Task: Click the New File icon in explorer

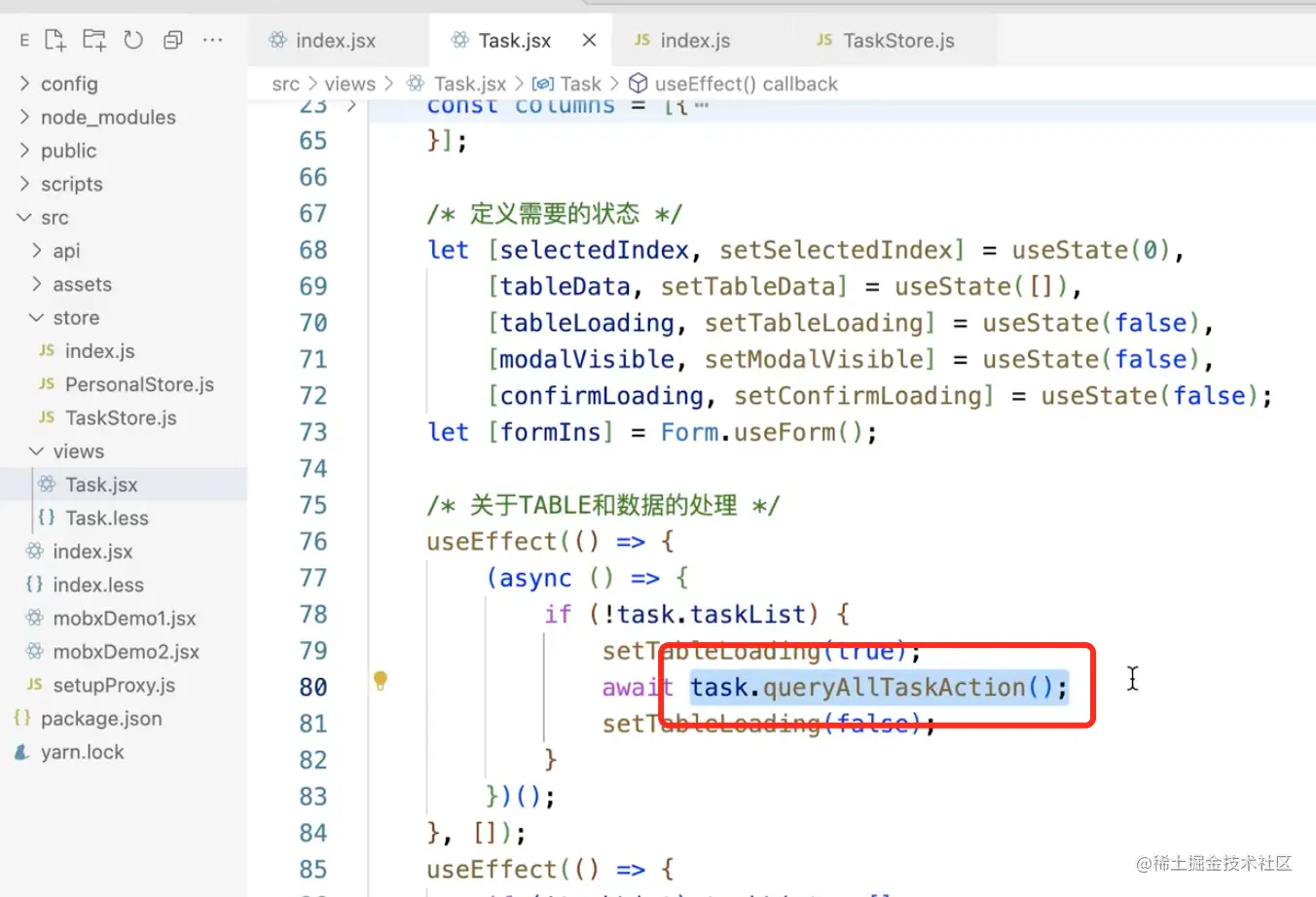Action: pyautogui.click(x=55, y=40)
